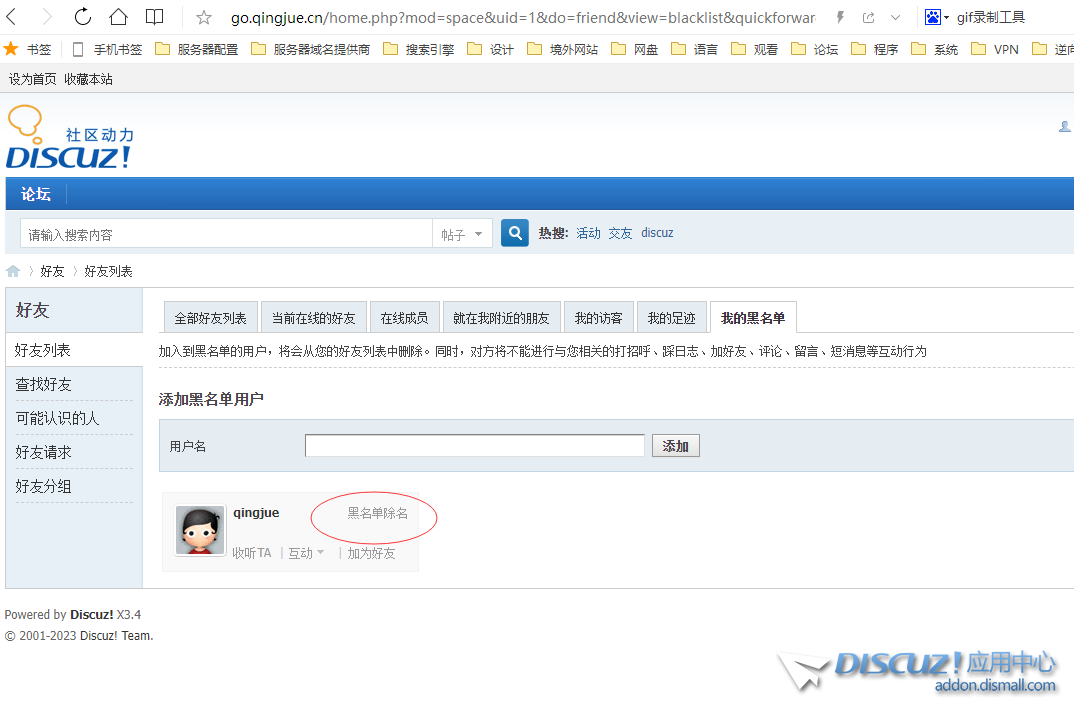
Task: Go to browser home page icon
Action: pos(118,17)
